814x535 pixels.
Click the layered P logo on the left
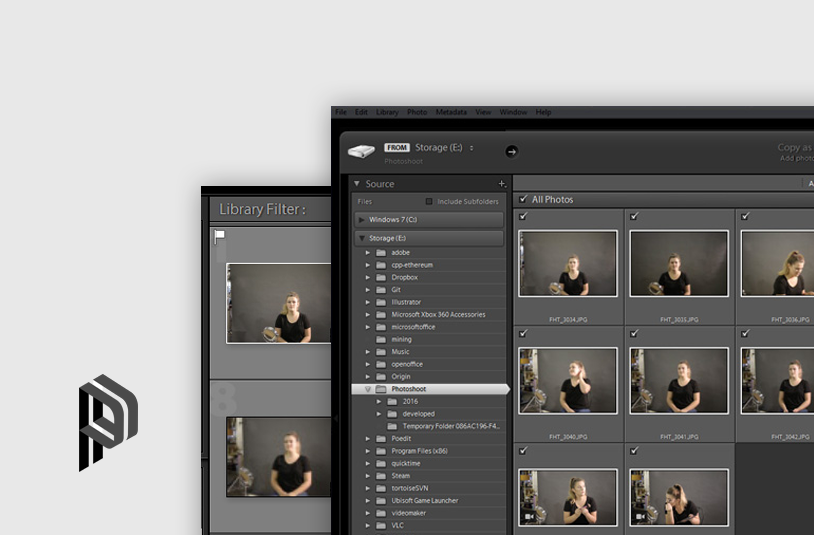point(108,422)
